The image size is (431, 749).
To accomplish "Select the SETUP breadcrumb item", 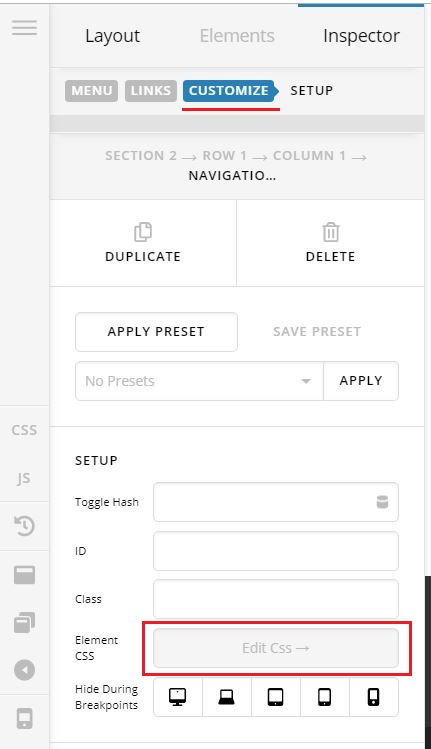I will pyautogui.click(x=312, y=90).
